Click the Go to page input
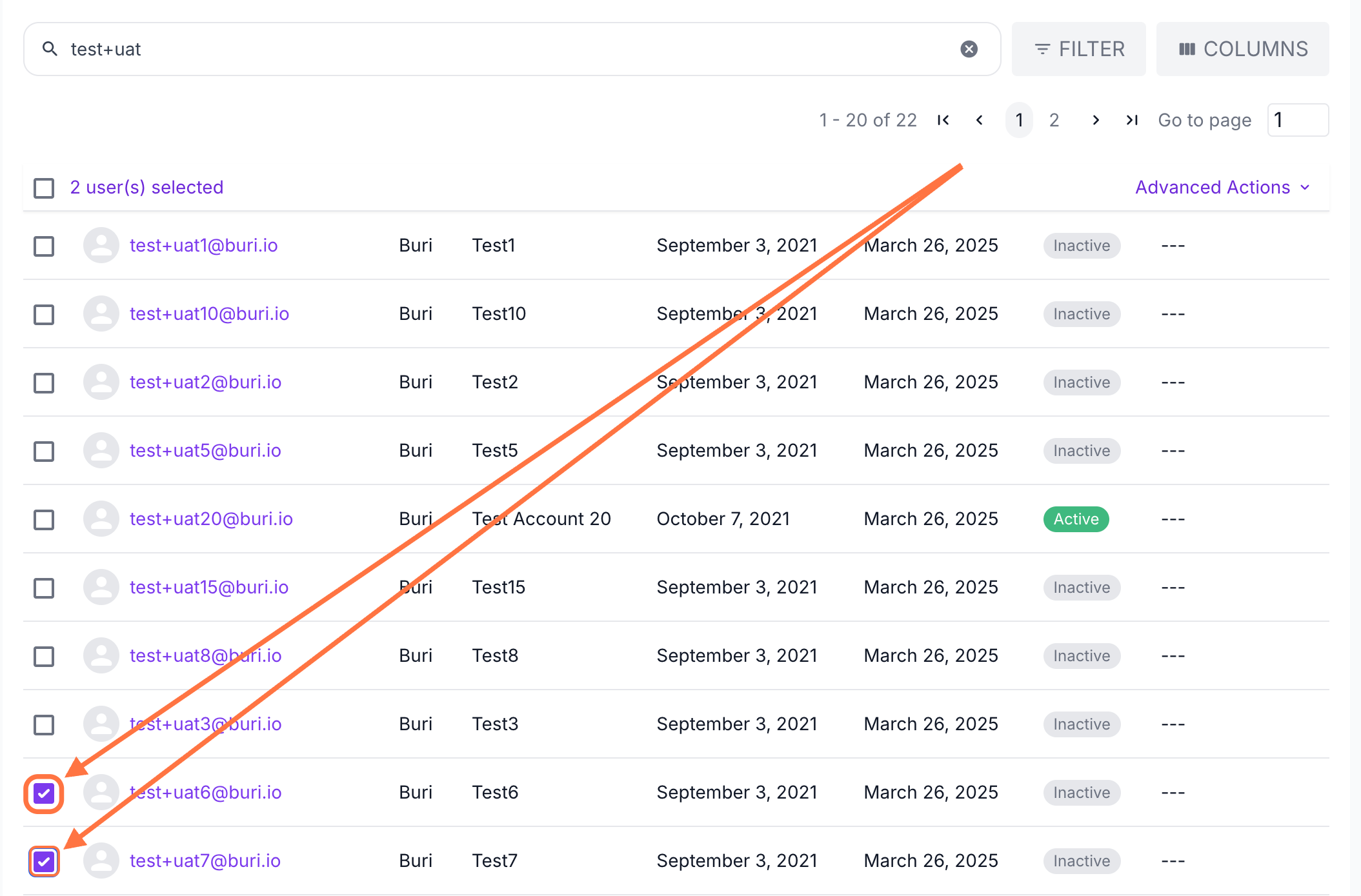 (1297, 120)
